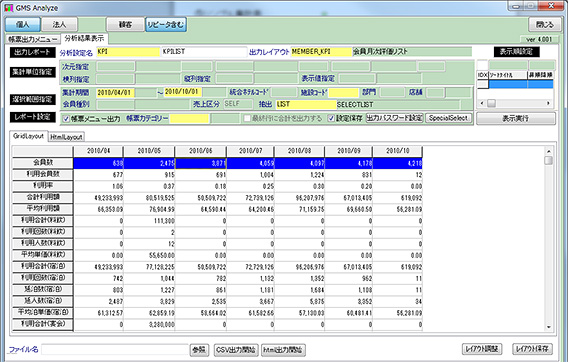Screen dimensions: 568x362
Task: Select the blue highlighted sort list row
Action: pos(521,84)
